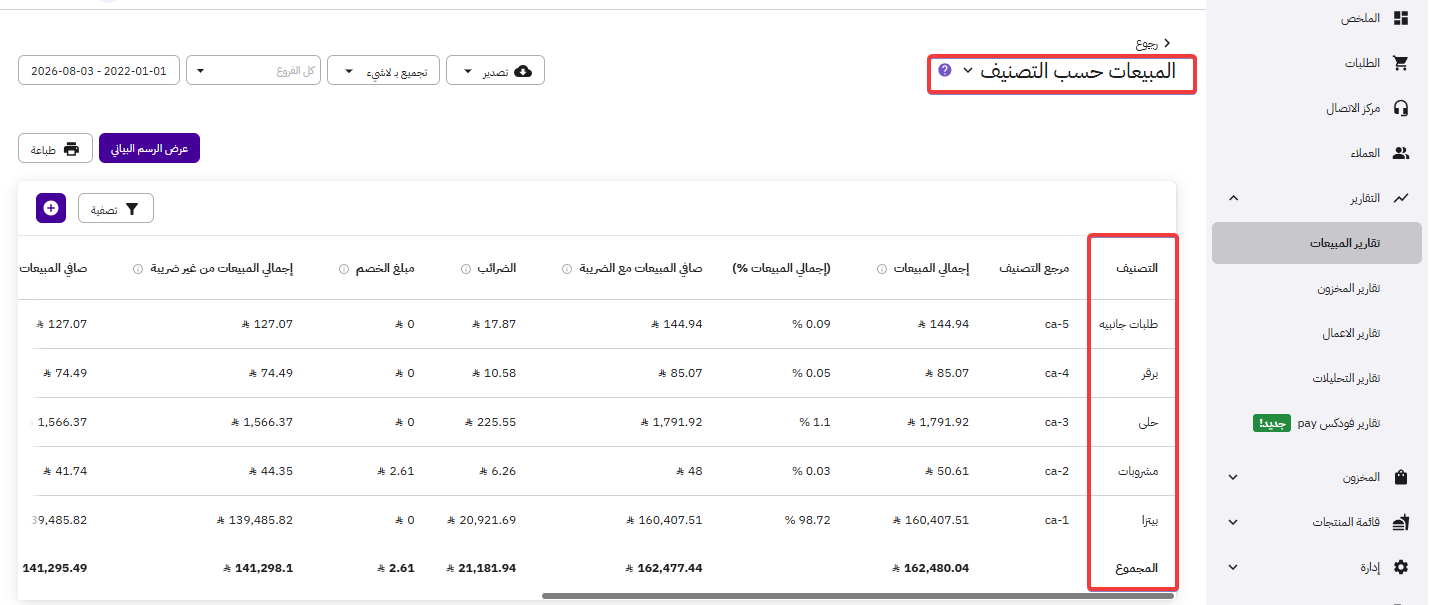Click the جديد! badge next to فودكس pay
The image size is (1430, 605).
1272,423
